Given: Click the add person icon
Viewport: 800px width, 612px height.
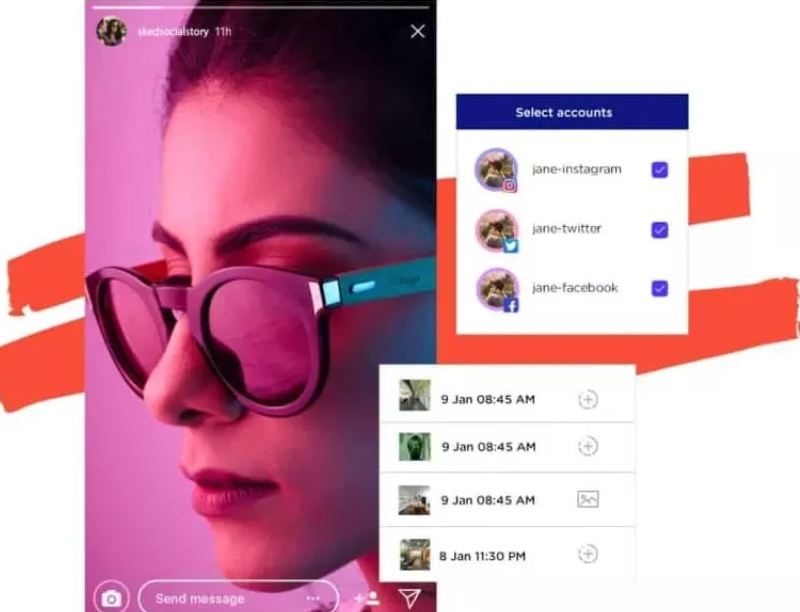Looking at the screenshot, I should coord(367,598).
